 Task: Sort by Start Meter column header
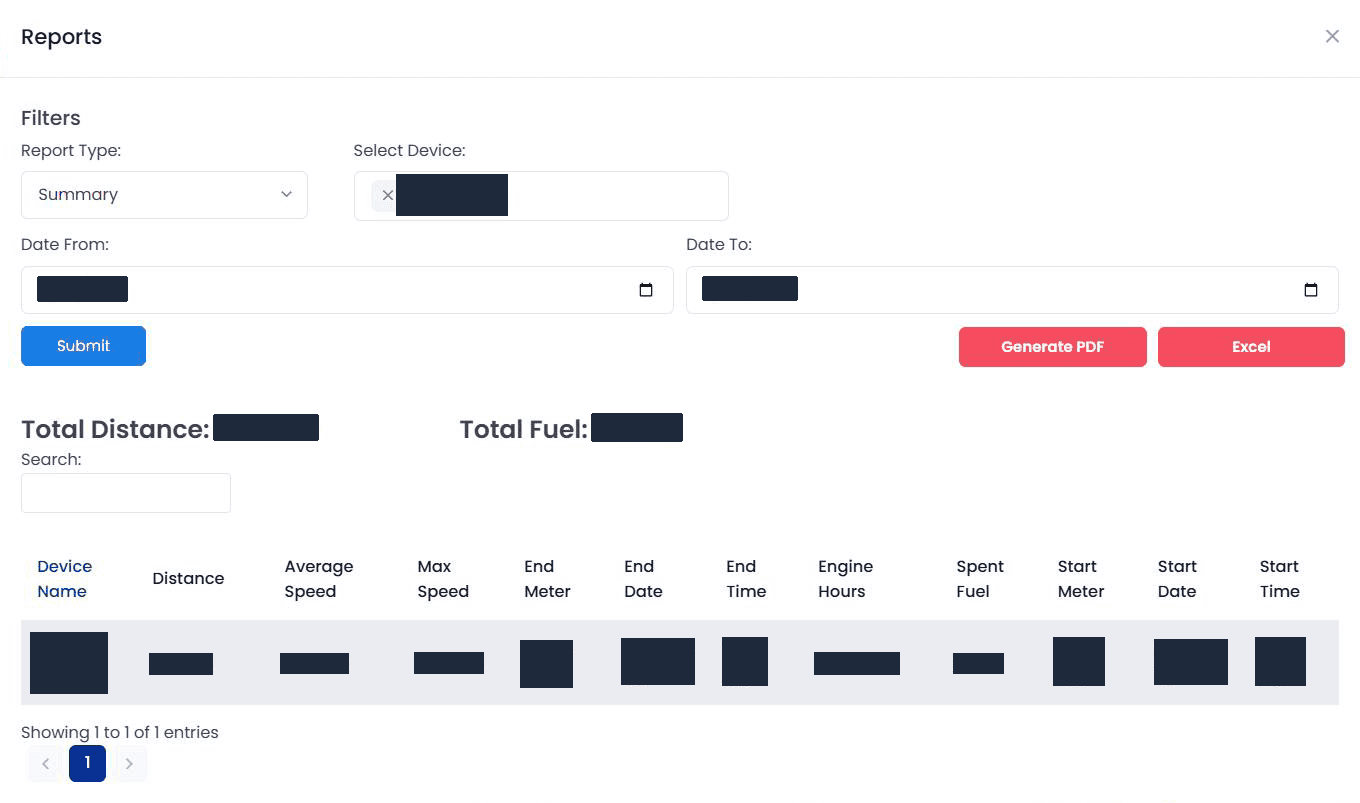(1081, 579)
